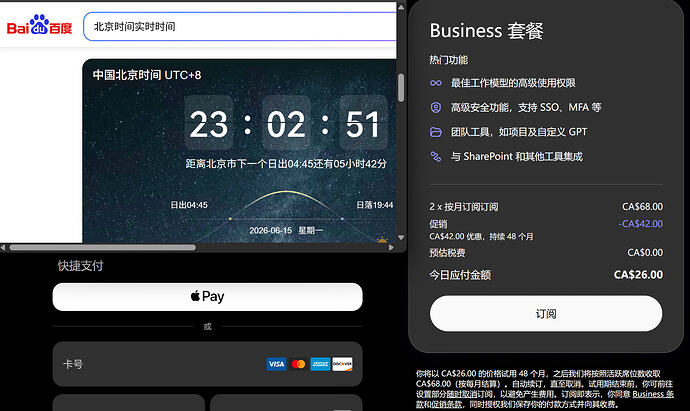The width and height of the screenshot is (690, 411).
Task: Click the seconds digits 51
Action: [x=363, y=124]
